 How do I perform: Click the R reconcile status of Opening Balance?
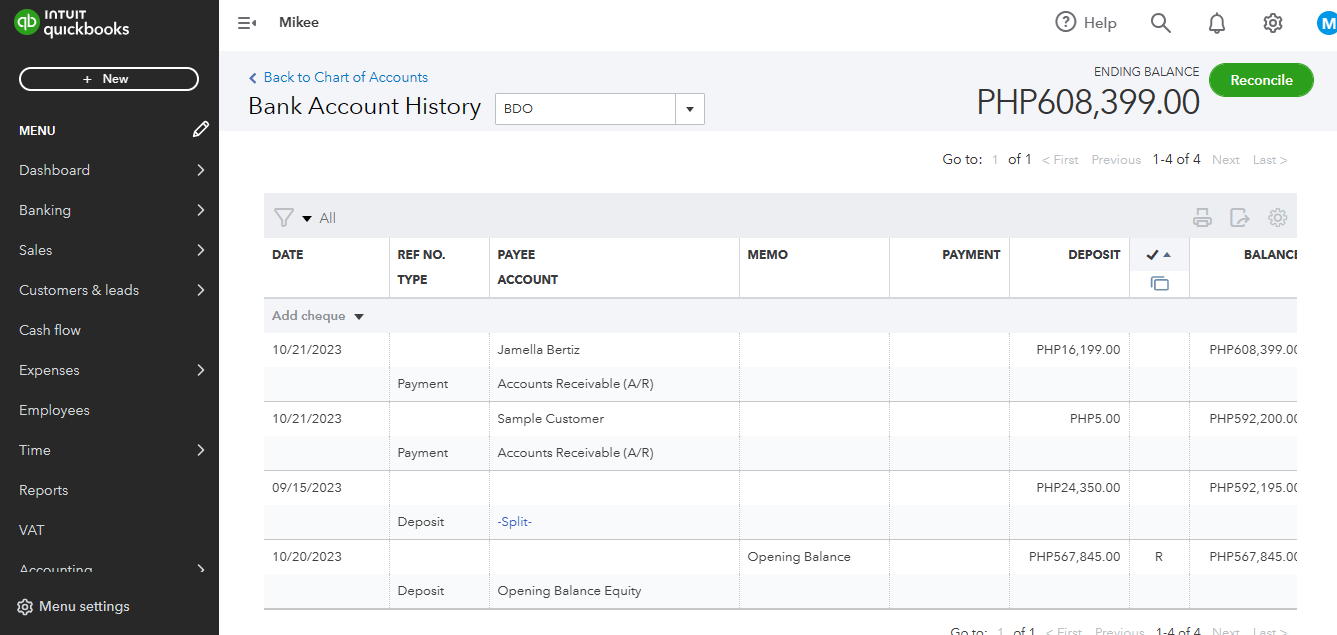(x=1159, y=557)
